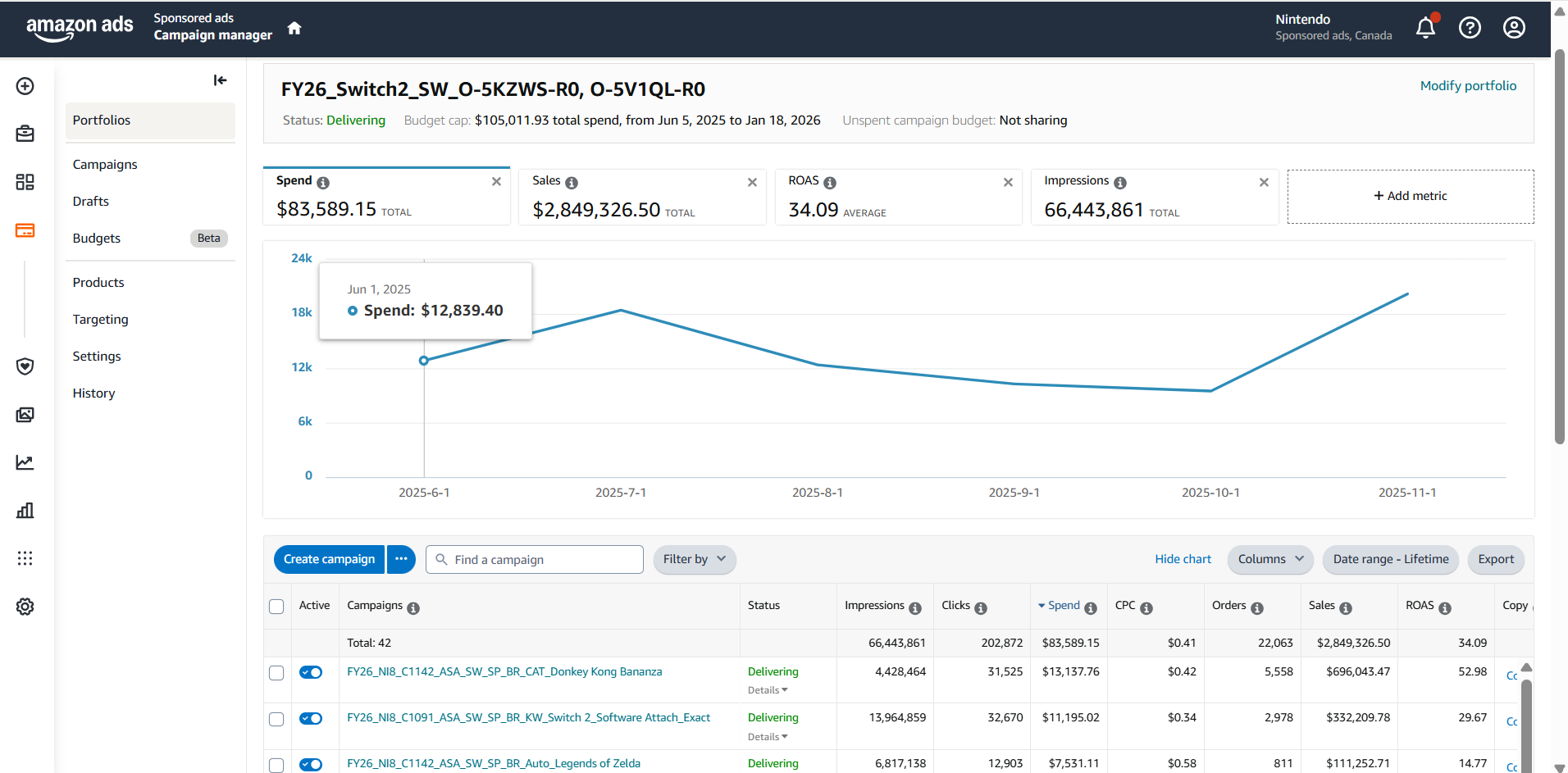Click the Spend info icon in metric card
Image resolution: width=1568 pixels, height=773 pixels.
point(323,183)
